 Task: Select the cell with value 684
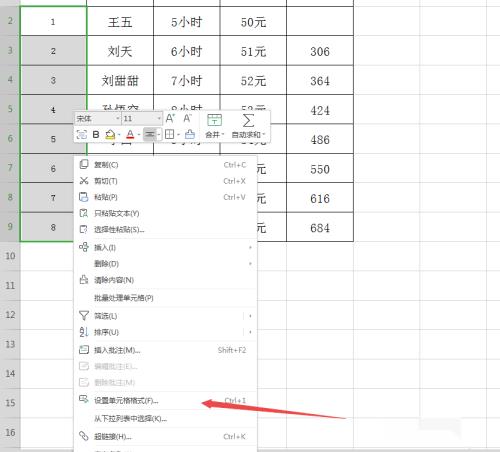(x=320, y=227)
